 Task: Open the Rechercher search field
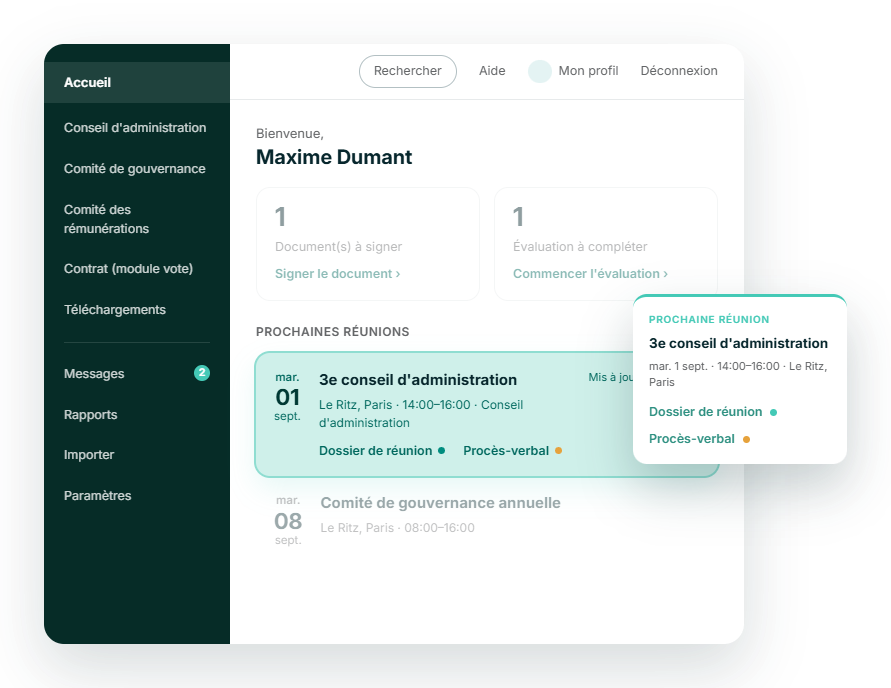coord(407,71)
